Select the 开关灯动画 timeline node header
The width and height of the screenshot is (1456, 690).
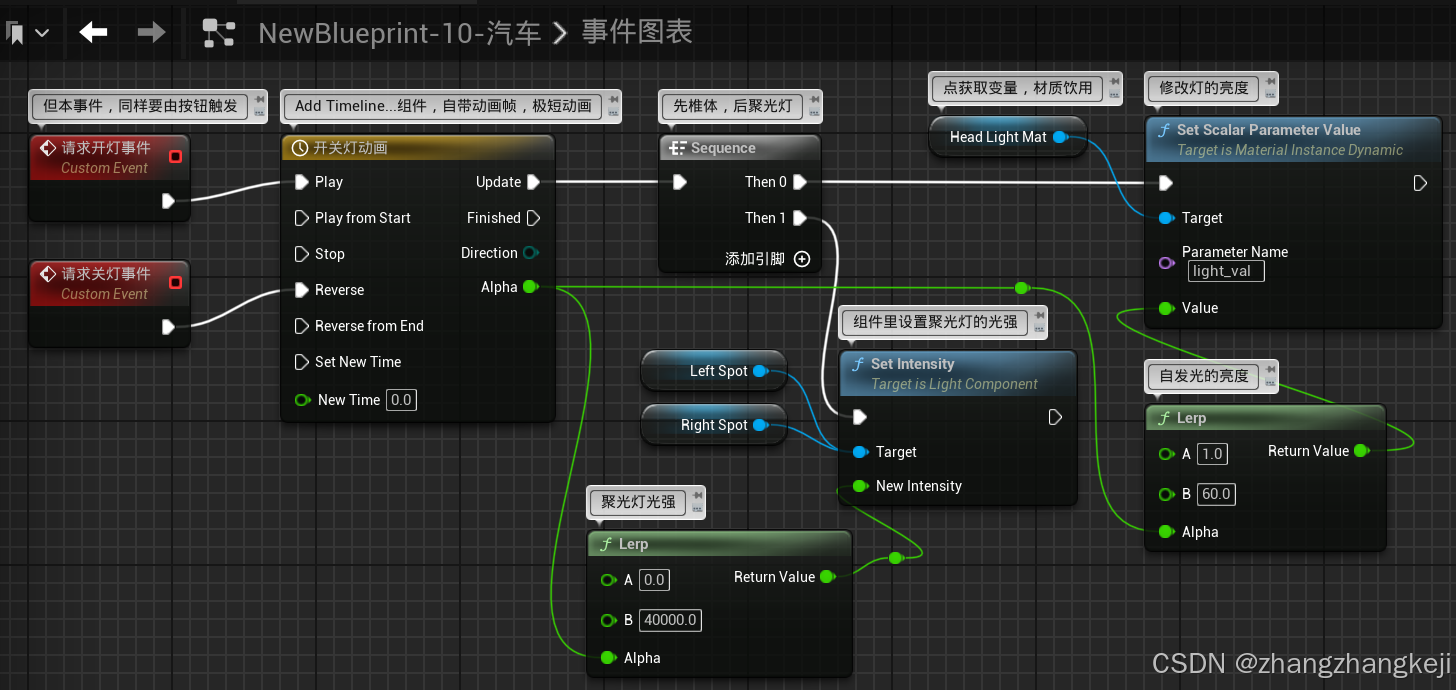418,148
